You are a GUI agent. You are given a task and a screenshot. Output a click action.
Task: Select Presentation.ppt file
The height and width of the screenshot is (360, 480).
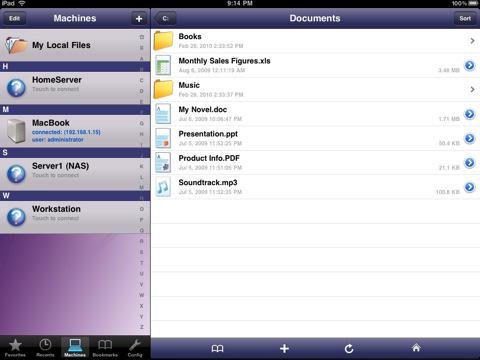click(315, 138)
